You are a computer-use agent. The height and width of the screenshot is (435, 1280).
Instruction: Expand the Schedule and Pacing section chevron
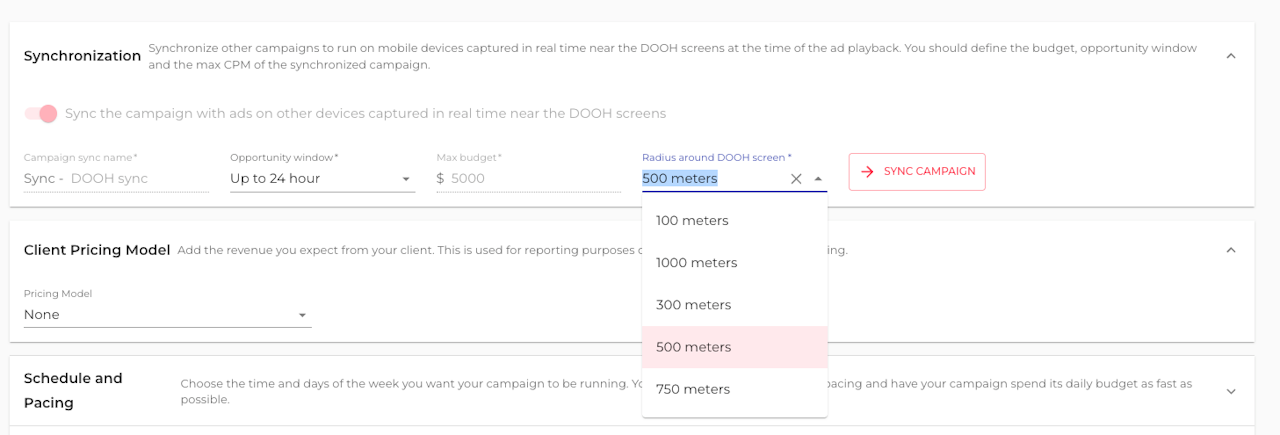pos(1231,391)
